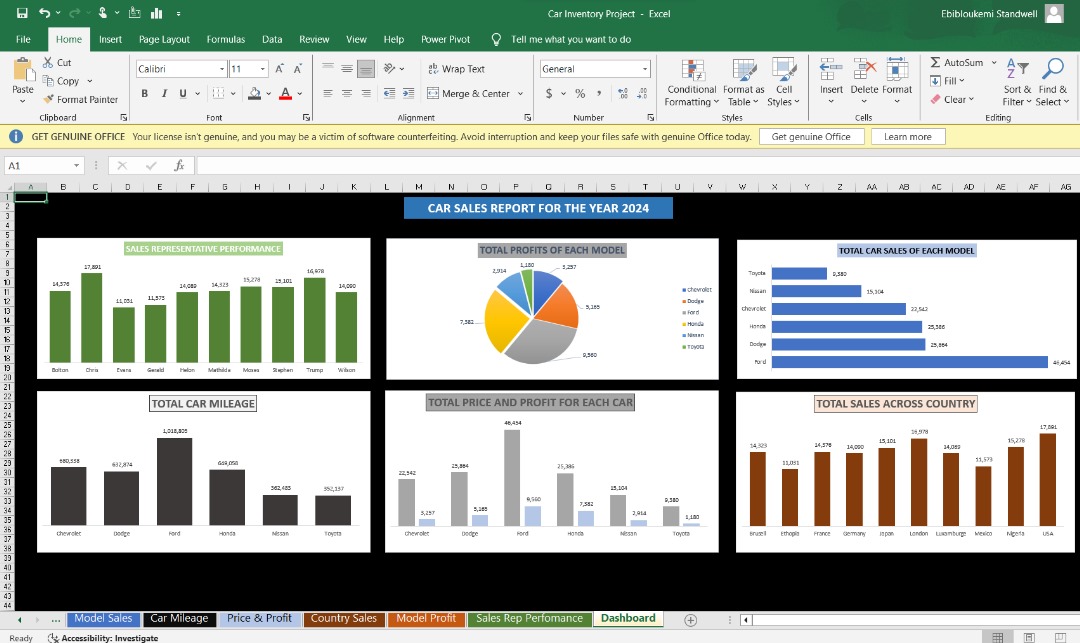Screen dimensions: 1080x643
Task: Click the Insert Function fx icon
Action: pyautogui.click(x=178, y=166)
